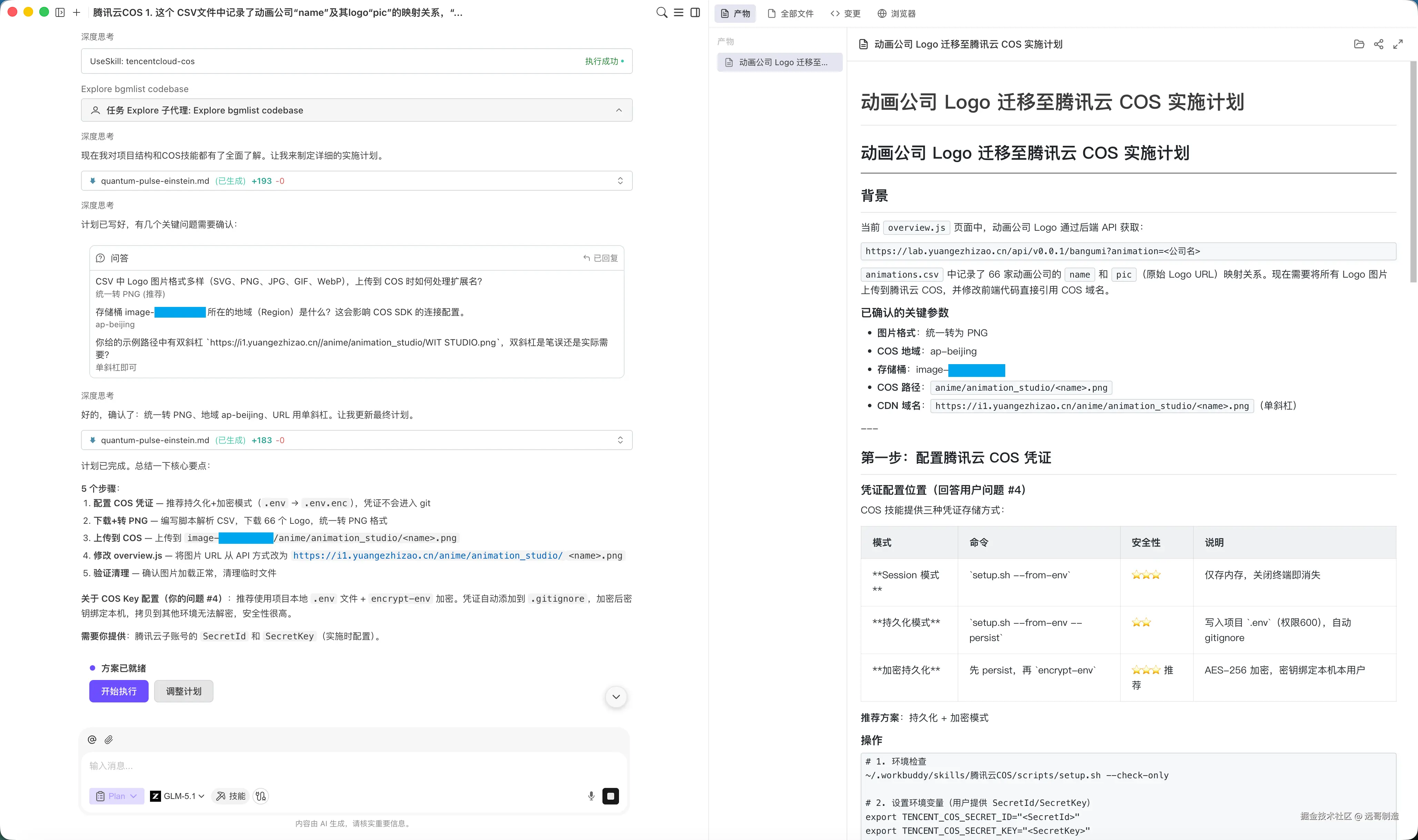This screenshot has width=1418, height=840.
Task: Stop generation with black square button
Action: coord(610,797)
